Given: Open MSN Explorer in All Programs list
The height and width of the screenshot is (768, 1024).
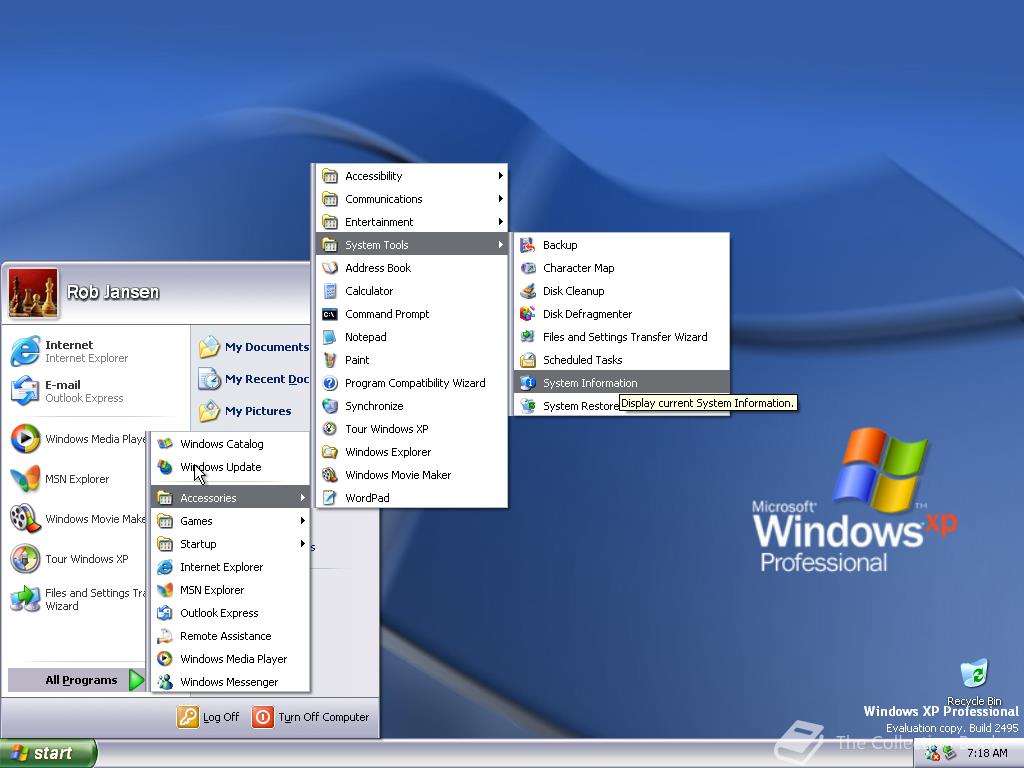Looking at the screenshot, I should 230,590.
